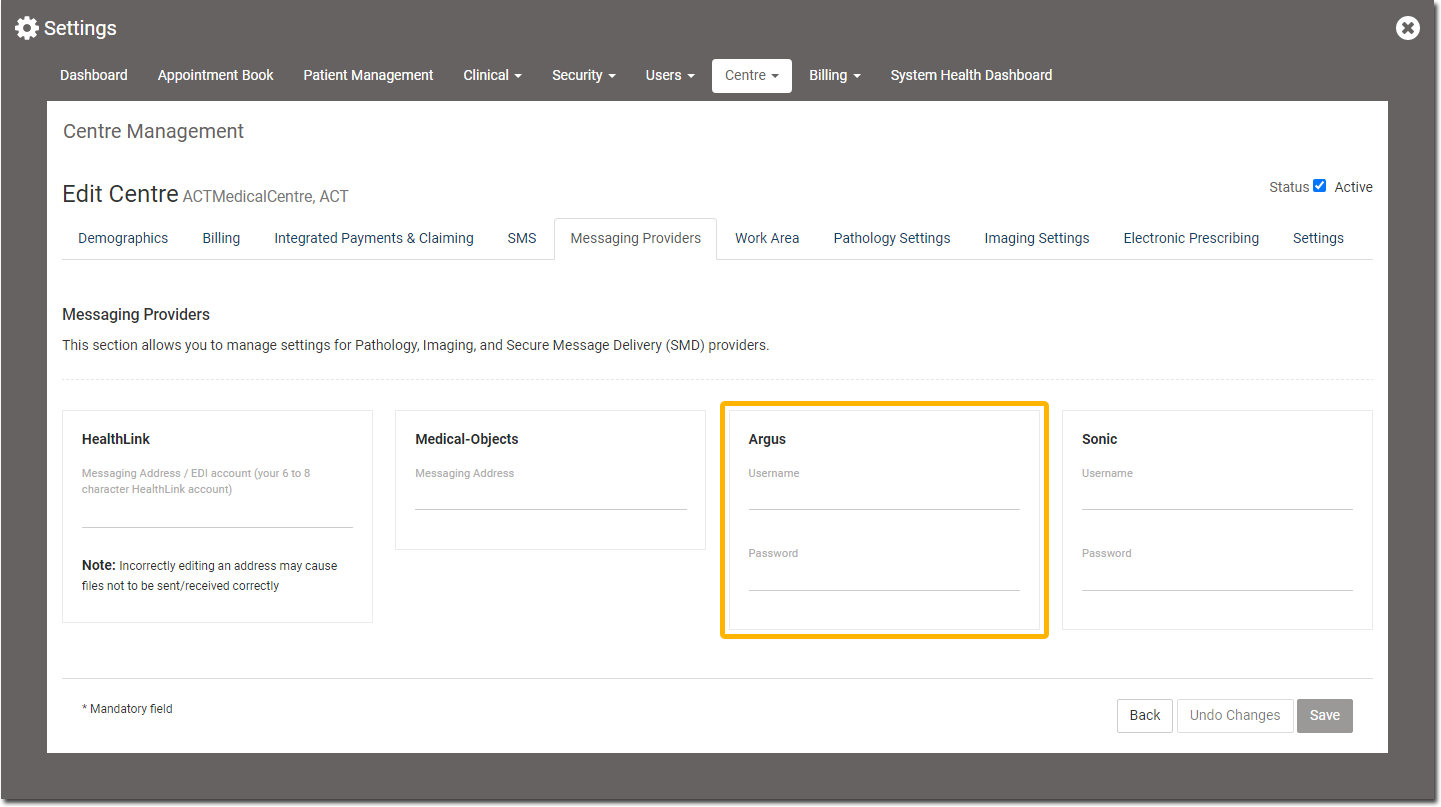Expand the Billing dropdown in top navigation
This screenshot has width=1441, height=807.
835,75
